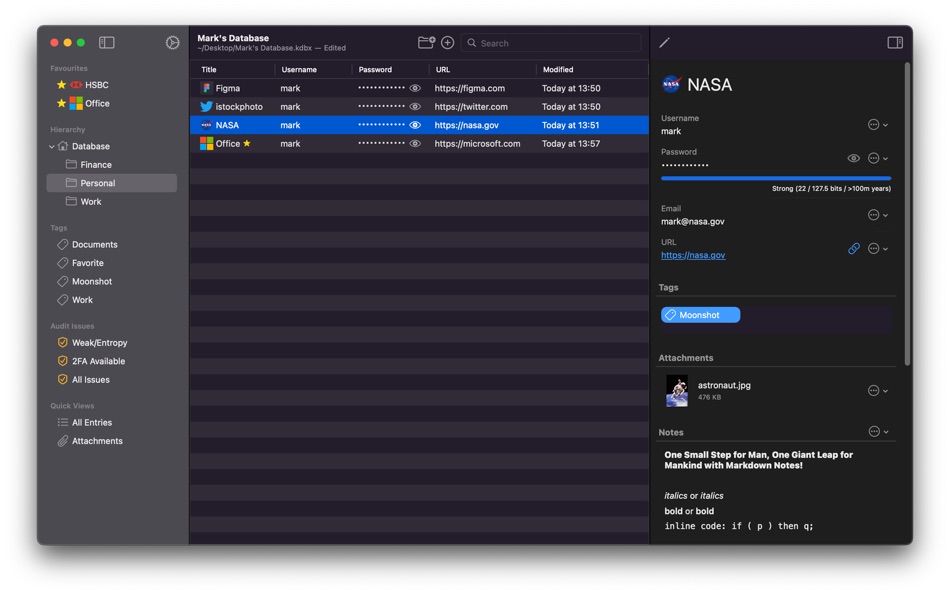
Task: Open the astronaut.jpg attachment thumbnail
Action: (677, 390)
